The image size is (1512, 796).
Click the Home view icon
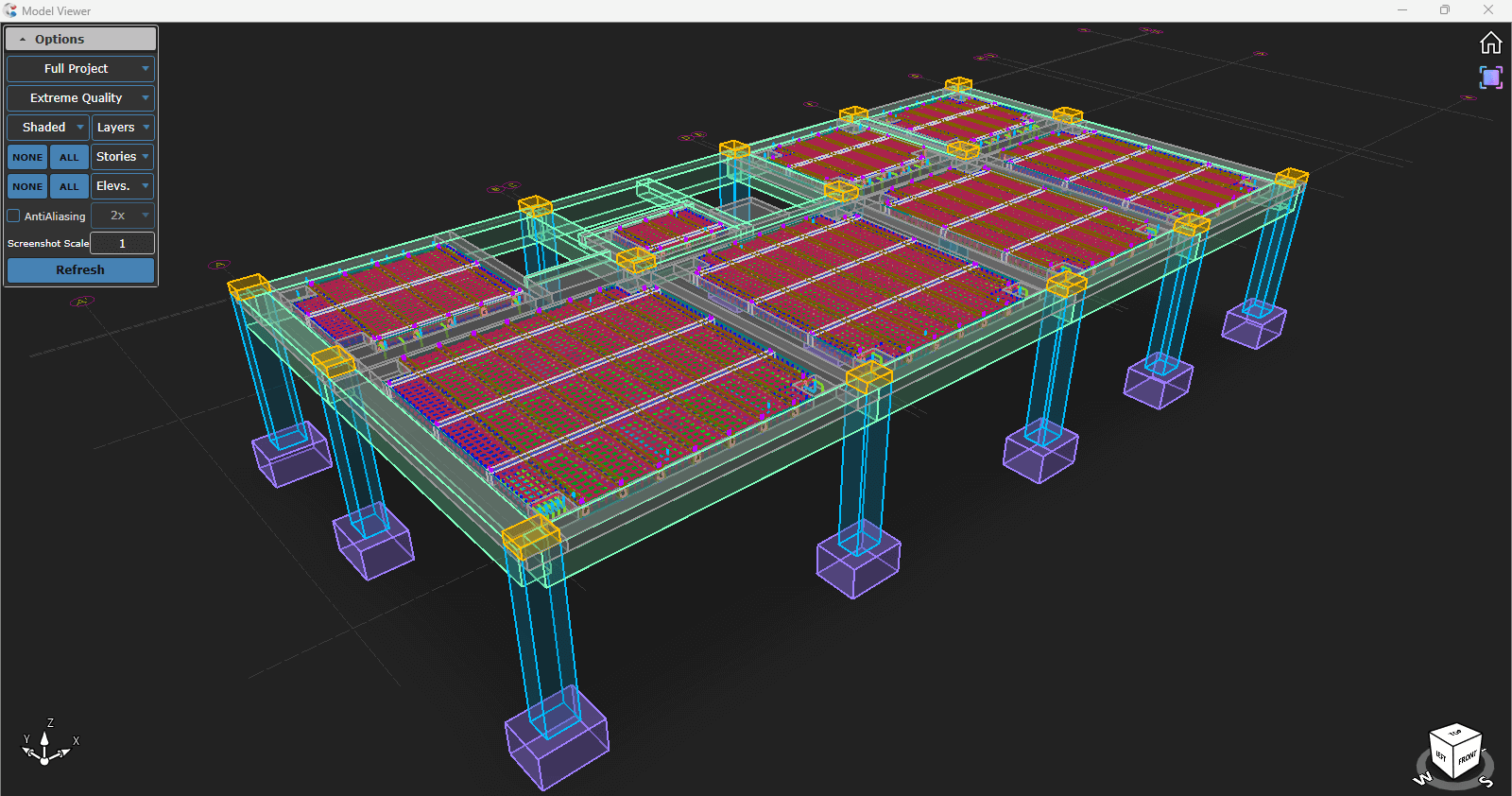[x=1490, y=43]
